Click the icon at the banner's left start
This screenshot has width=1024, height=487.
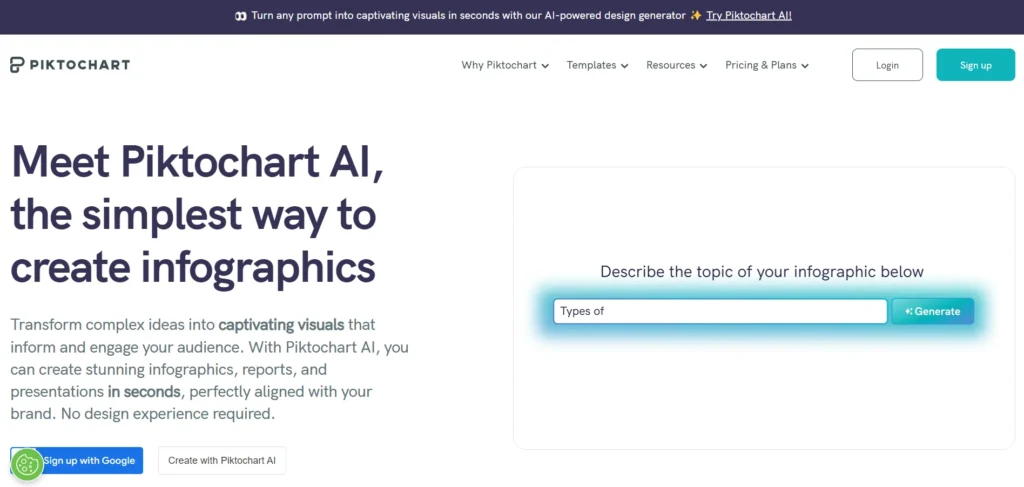[240, 16]
